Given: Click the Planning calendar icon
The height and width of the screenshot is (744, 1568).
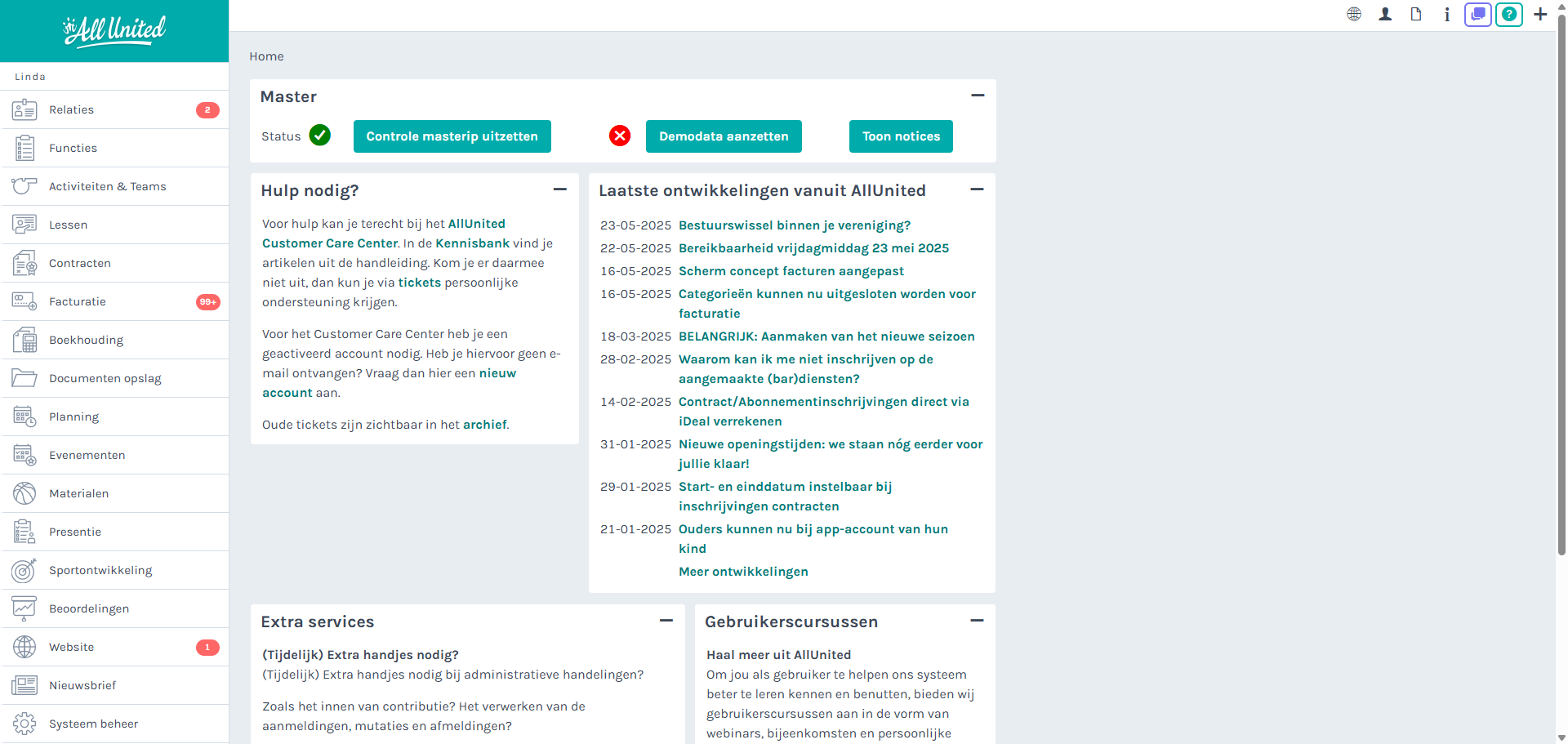Looking at the screenshot, I should click(24, 417).
